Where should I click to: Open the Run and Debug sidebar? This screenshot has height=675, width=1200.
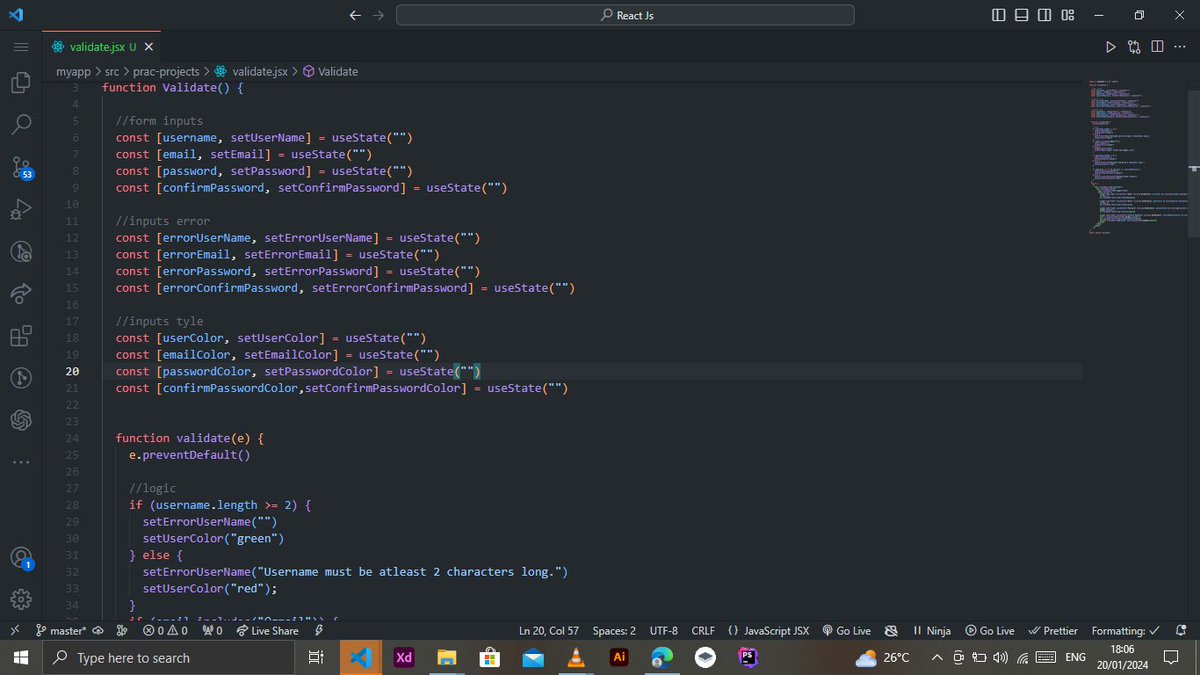coord(20,209)
